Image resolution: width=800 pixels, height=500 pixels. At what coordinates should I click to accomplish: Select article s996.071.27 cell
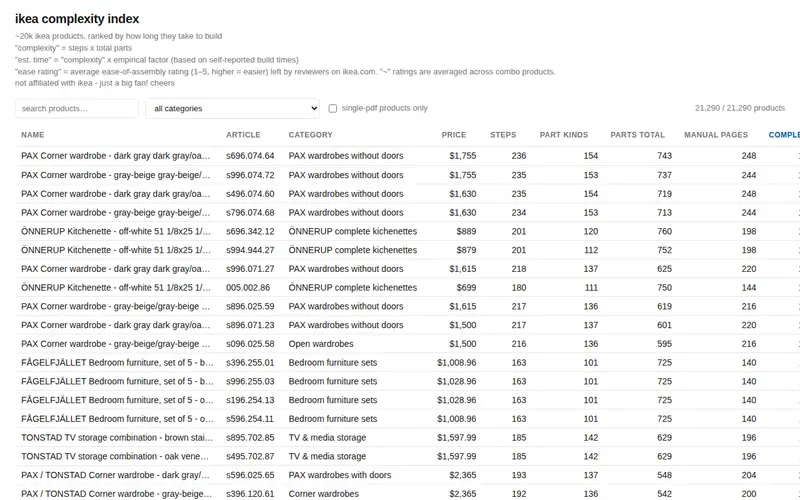click(x=250, y=269)
